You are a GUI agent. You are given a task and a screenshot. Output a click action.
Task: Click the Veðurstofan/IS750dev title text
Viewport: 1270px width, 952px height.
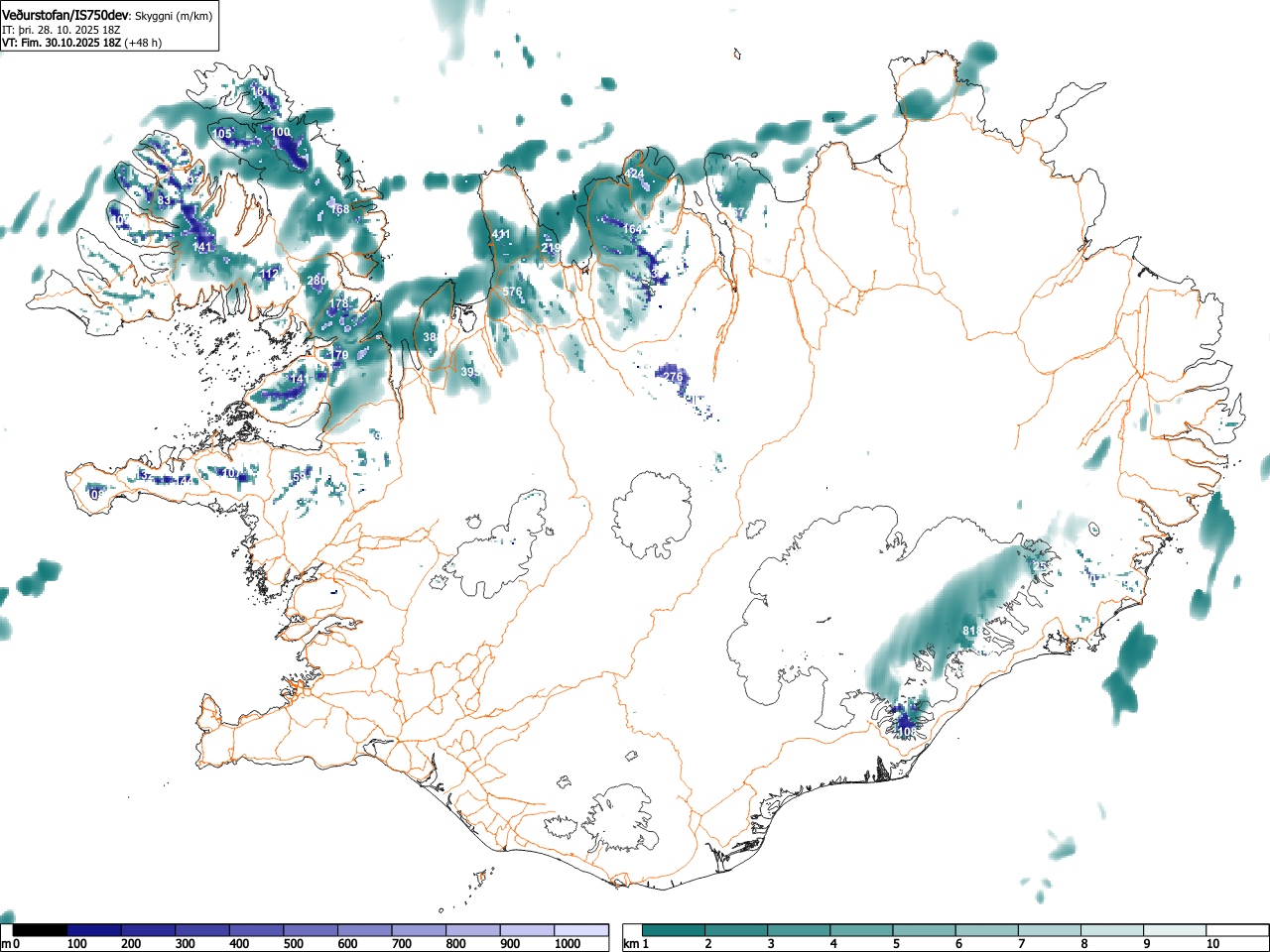click(65, 15)
